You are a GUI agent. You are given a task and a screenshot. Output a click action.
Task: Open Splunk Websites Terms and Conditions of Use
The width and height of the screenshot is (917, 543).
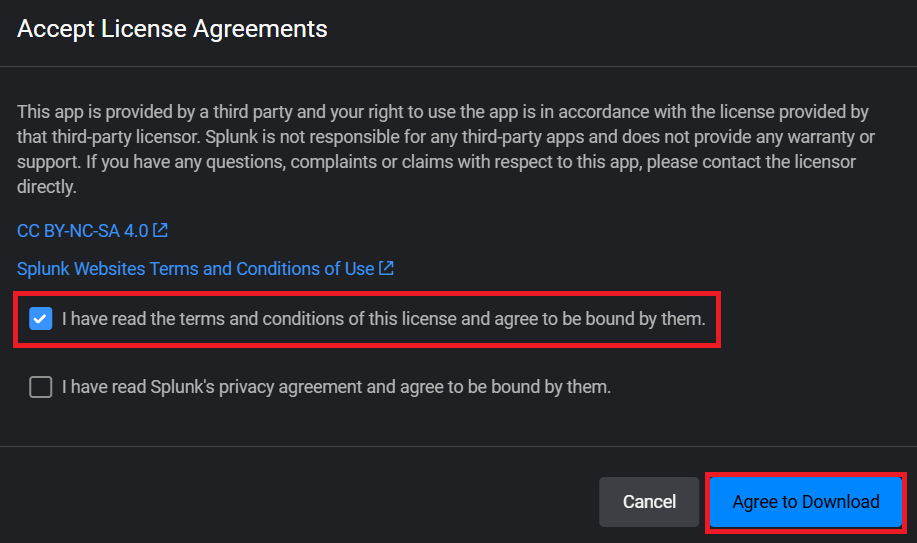195,269
